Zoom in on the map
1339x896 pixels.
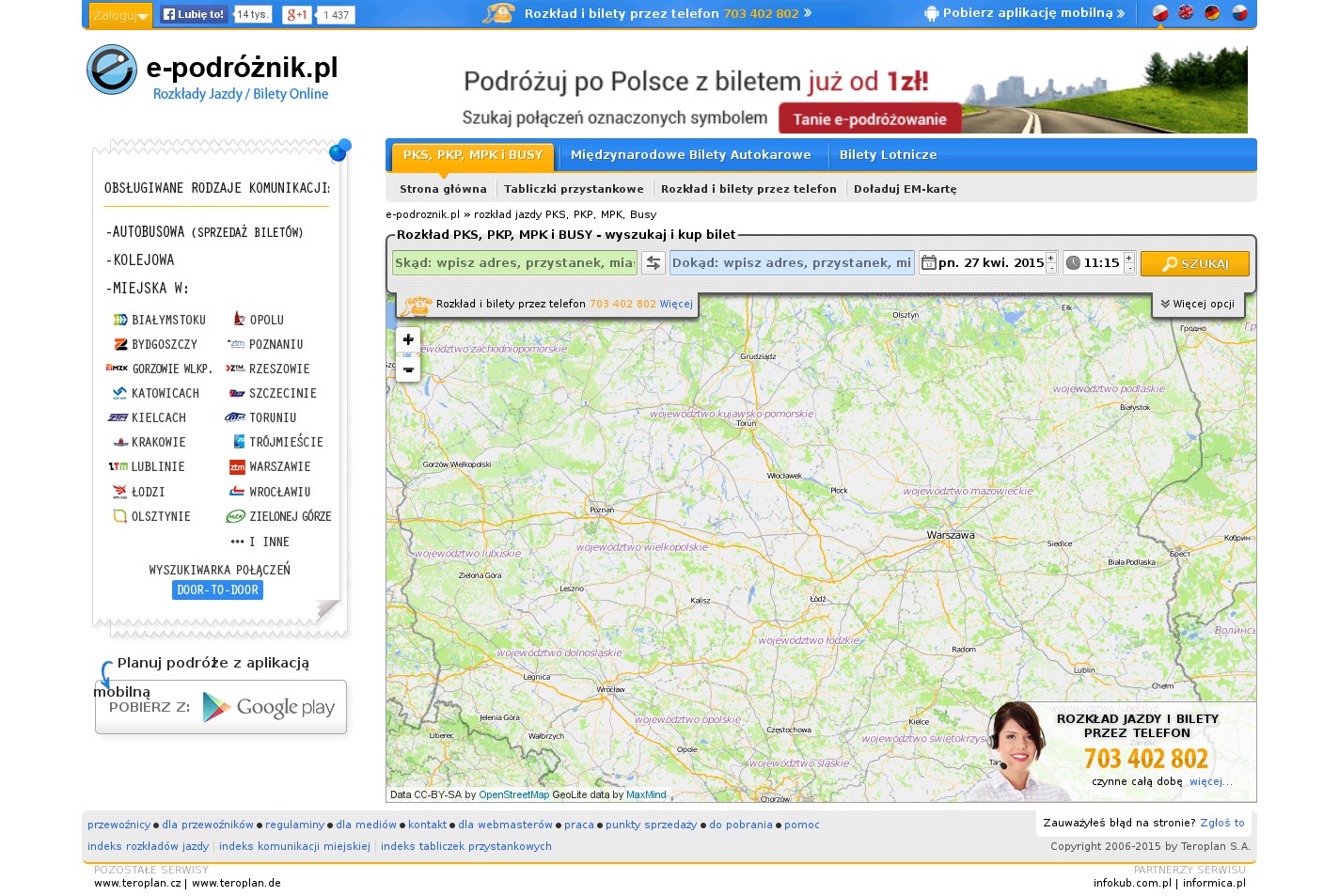click(408, 339)
